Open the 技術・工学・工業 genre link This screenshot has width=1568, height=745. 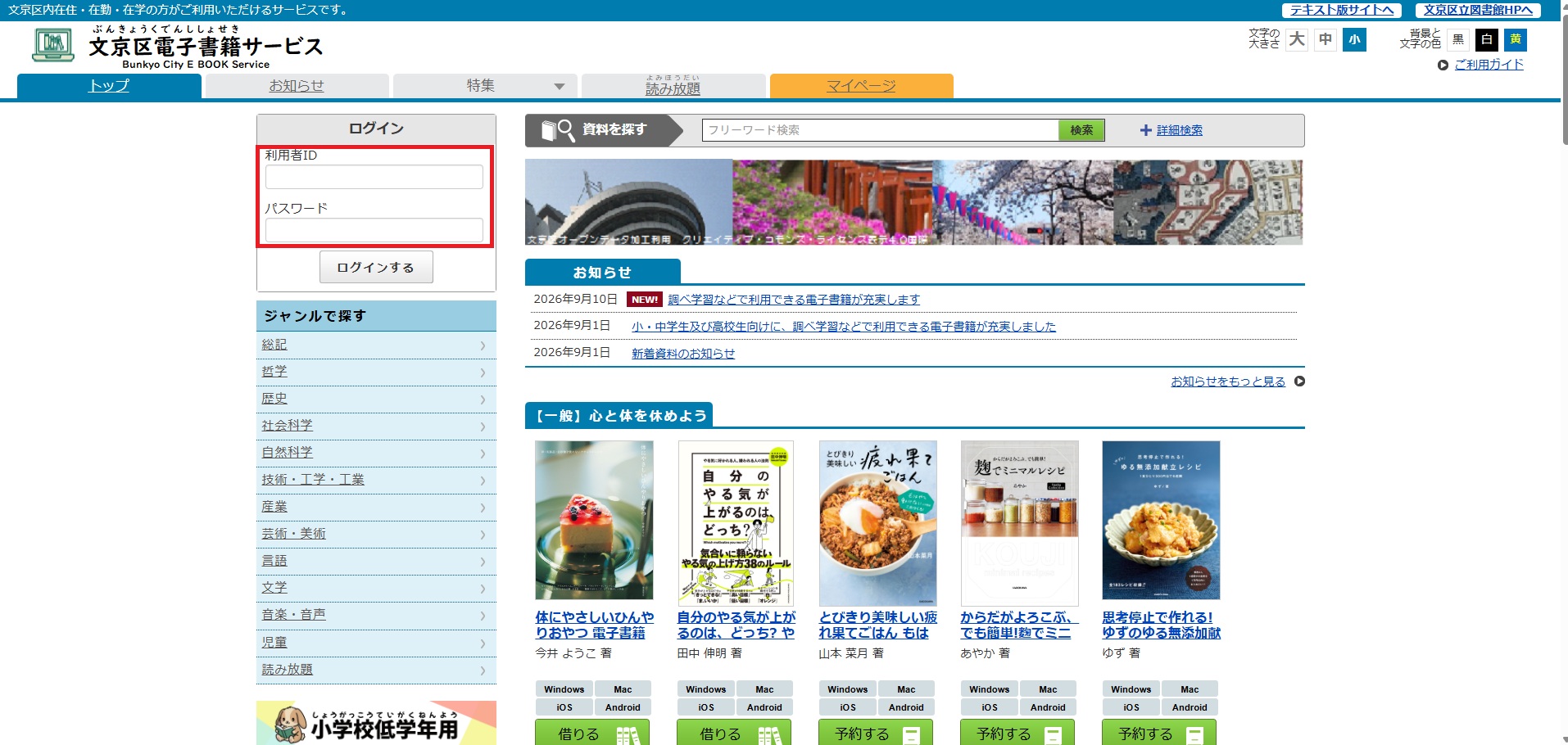(x=313, y=480)
